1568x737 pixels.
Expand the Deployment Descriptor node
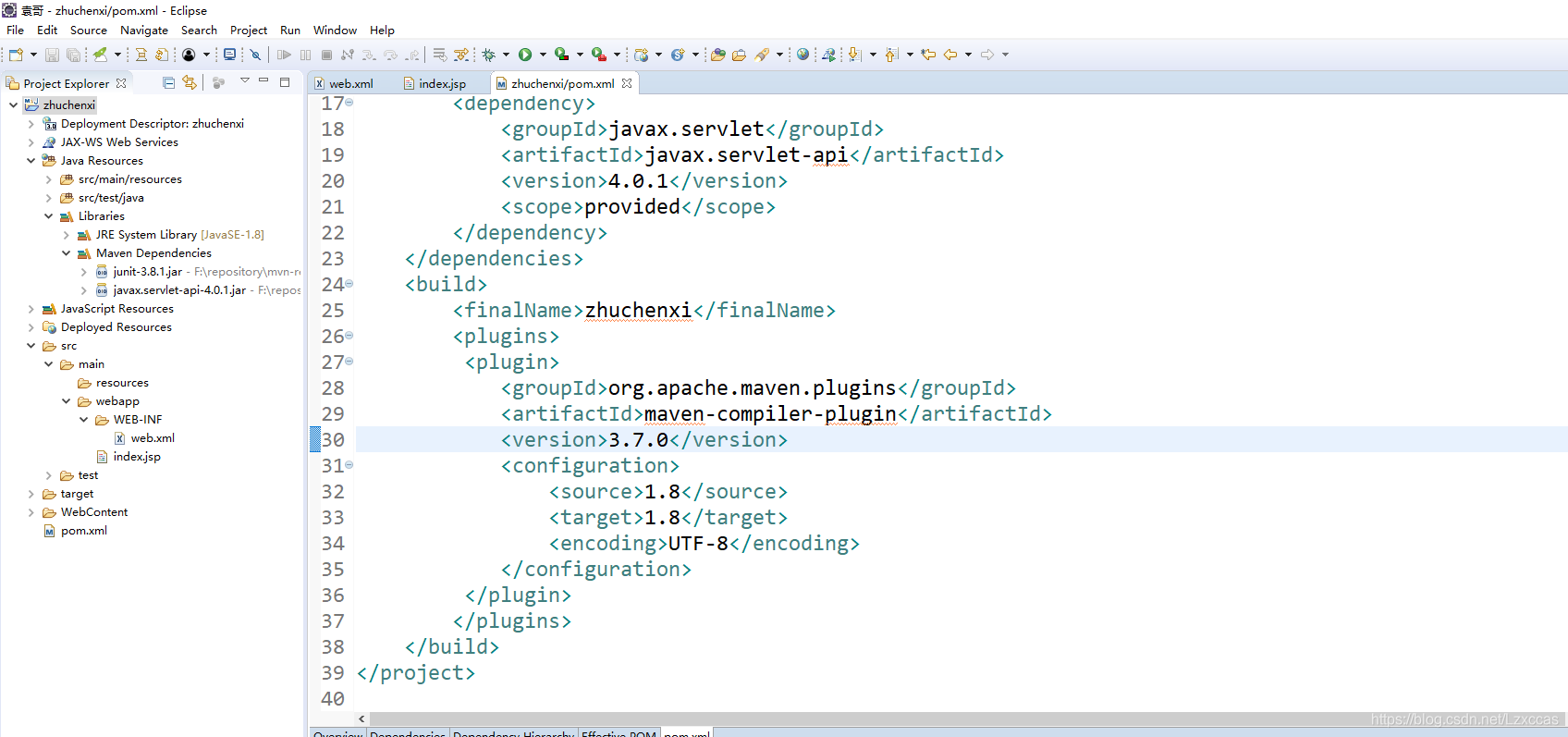[31, 124]
